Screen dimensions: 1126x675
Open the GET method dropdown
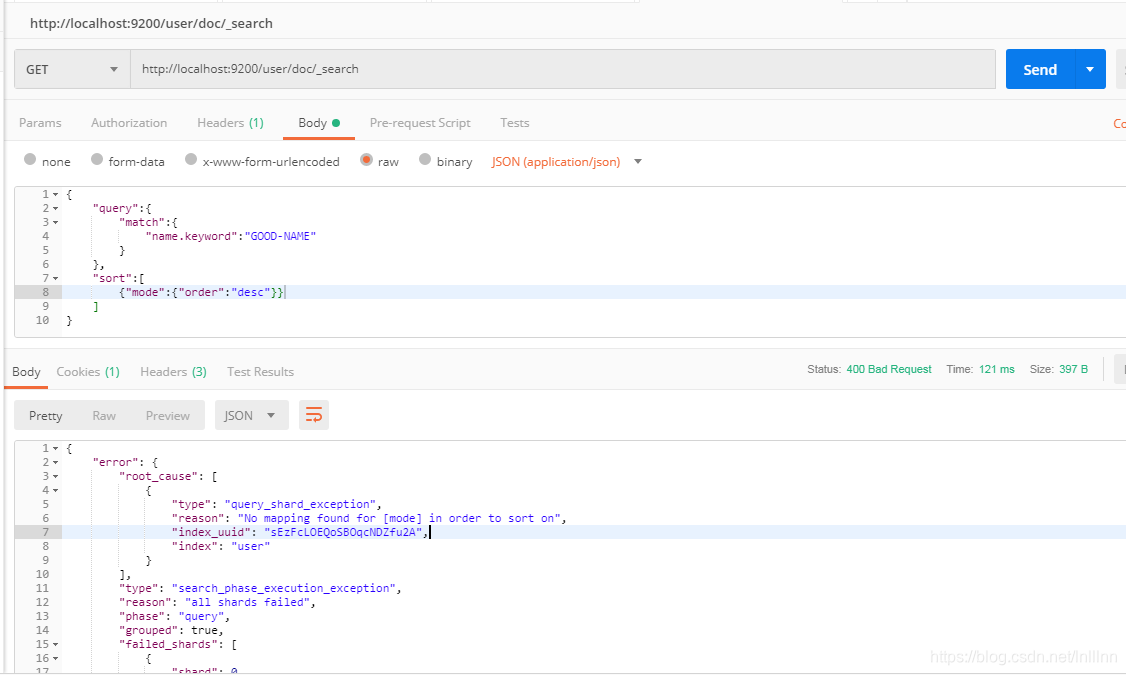(x=72, y=70)
